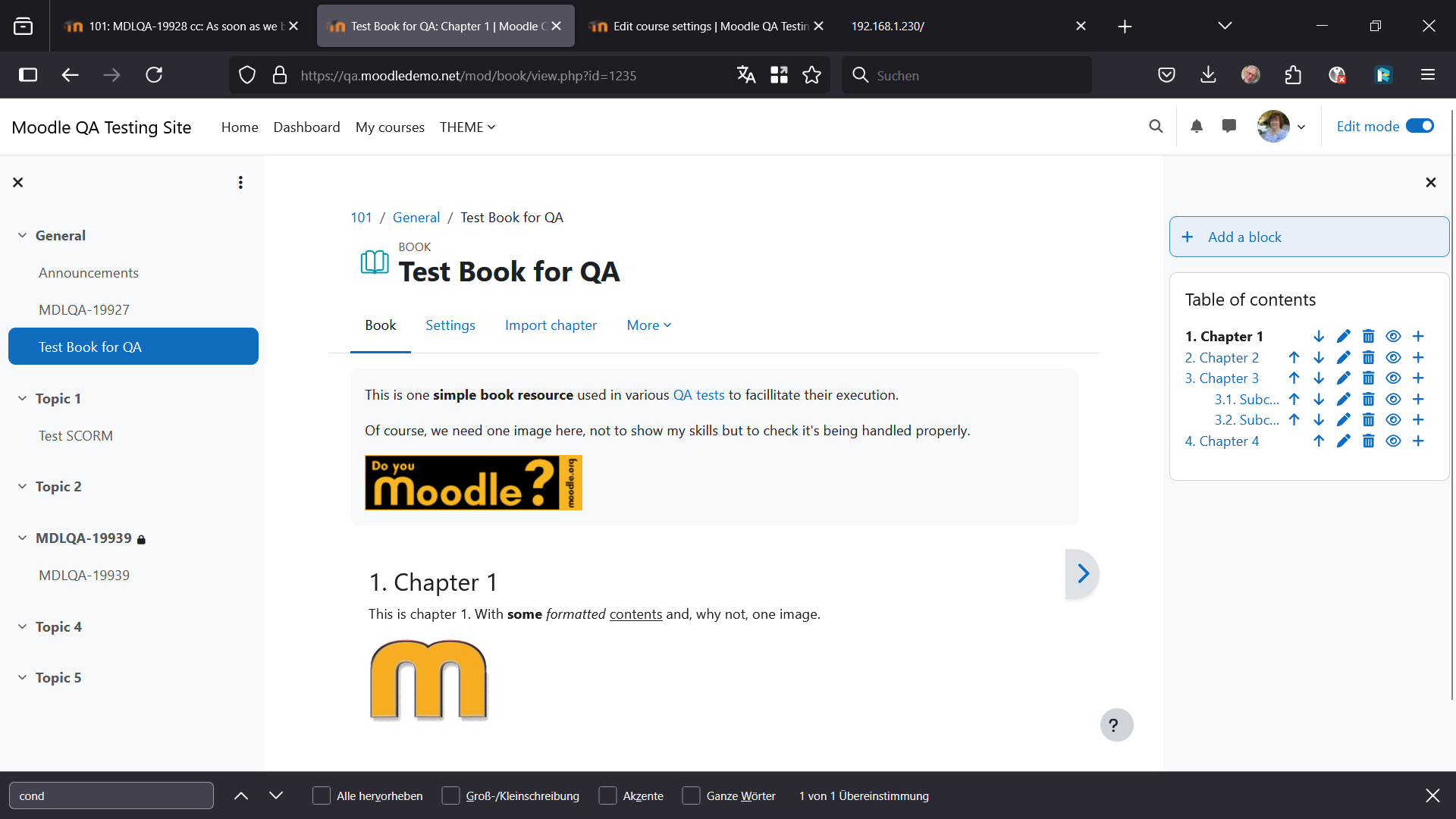
Task: Move Chapter 1 down in contents
Action: tap(1319, 336)
